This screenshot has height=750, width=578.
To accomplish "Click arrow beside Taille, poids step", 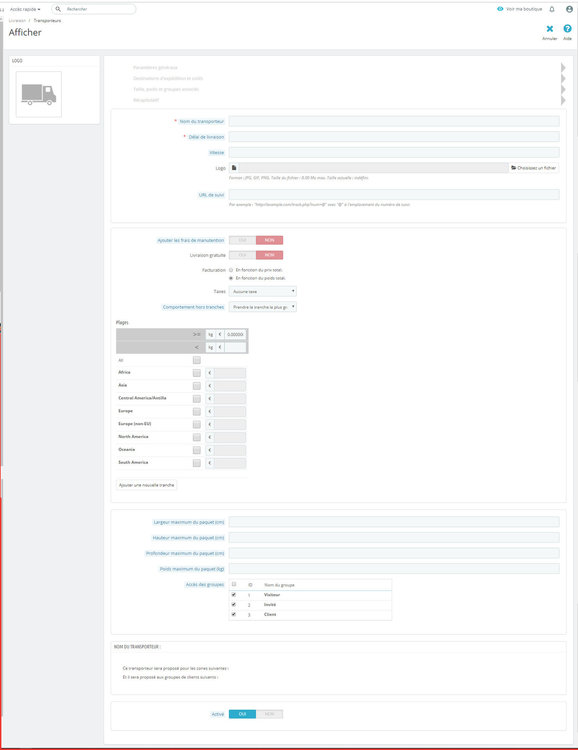I will point(563,89).
